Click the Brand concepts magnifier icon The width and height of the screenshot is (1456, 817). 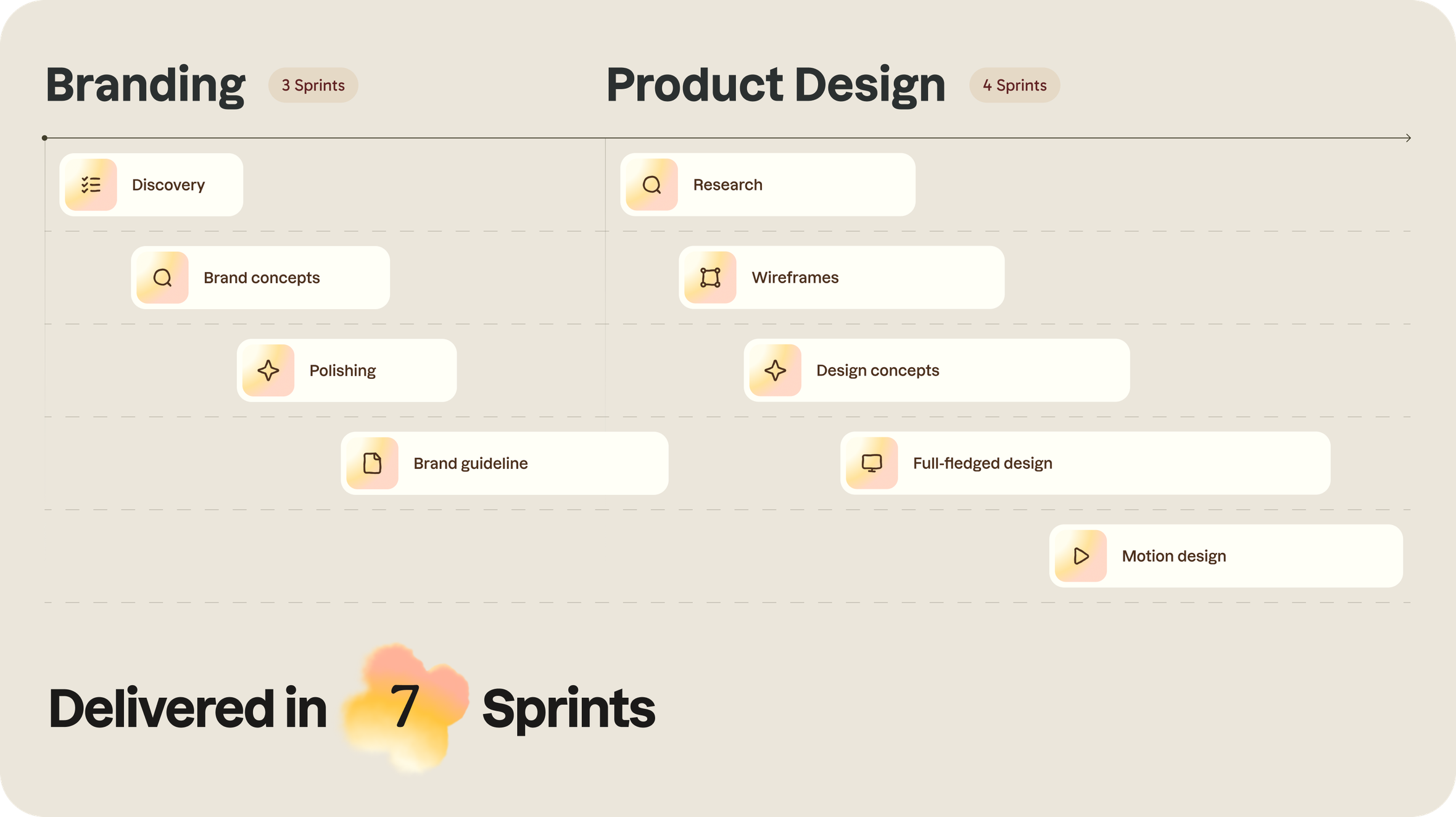coord(162,278)
